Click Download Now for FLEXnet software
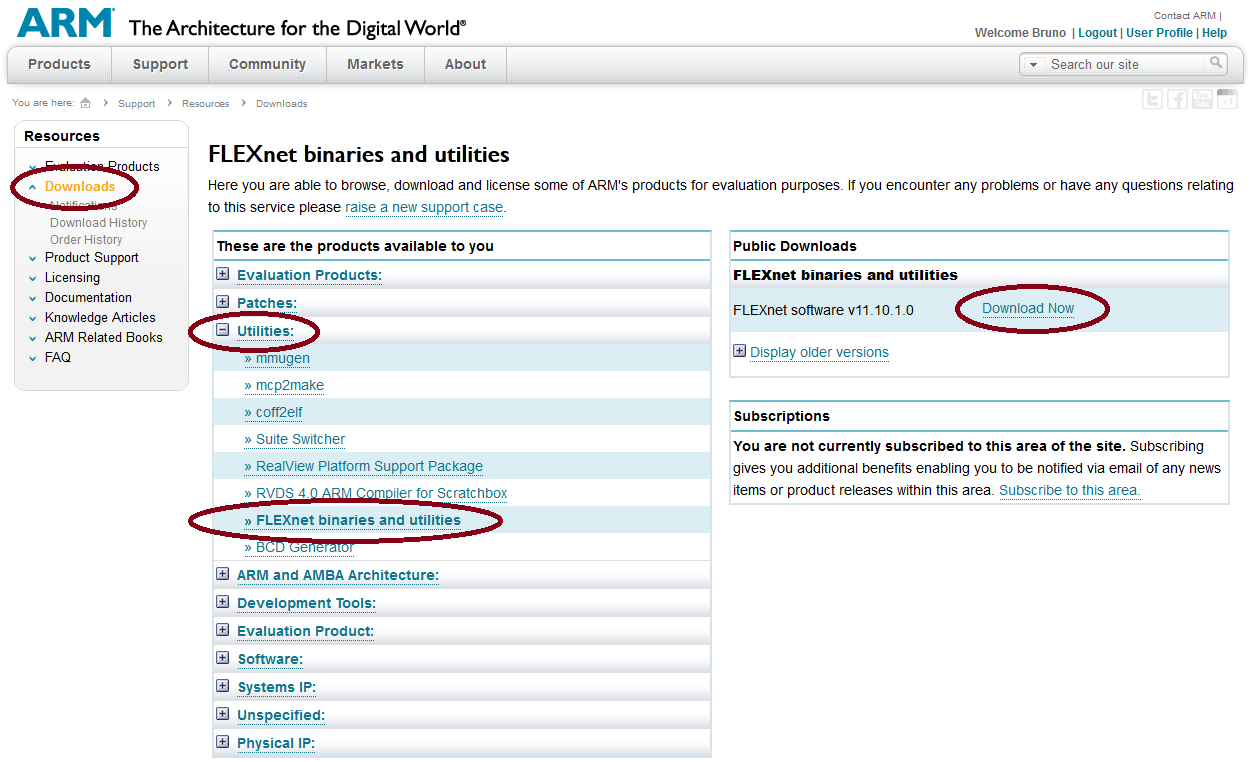This screenshot has height=762, width=1252. coord(1028,308)
